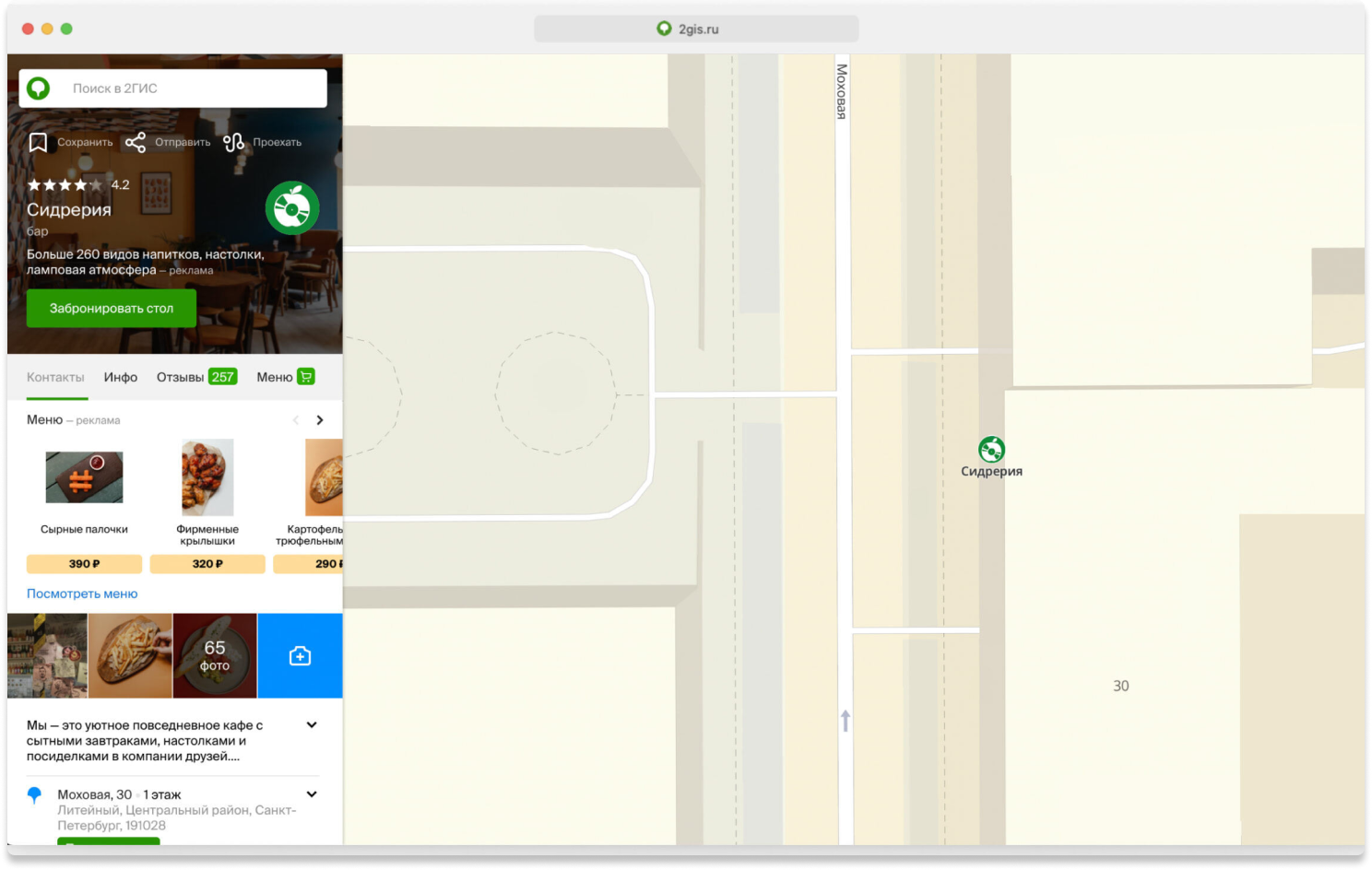Screen dimensions: 1372x870
Task: Open the Отзывы 257 tab
Action: point(196,378)
